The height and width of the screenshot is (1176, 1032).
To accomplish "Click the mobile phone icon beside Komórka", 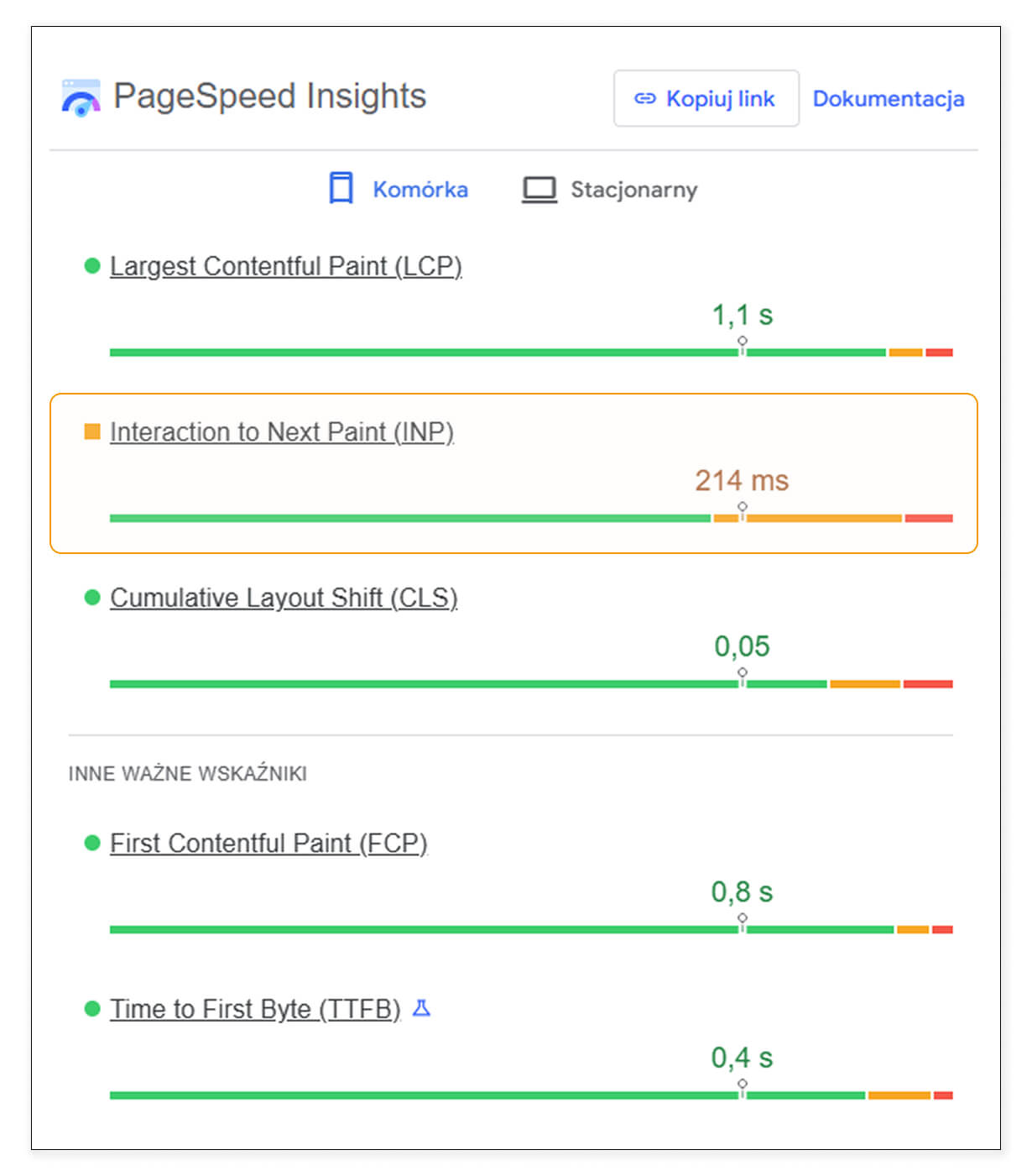I will 341,189.
